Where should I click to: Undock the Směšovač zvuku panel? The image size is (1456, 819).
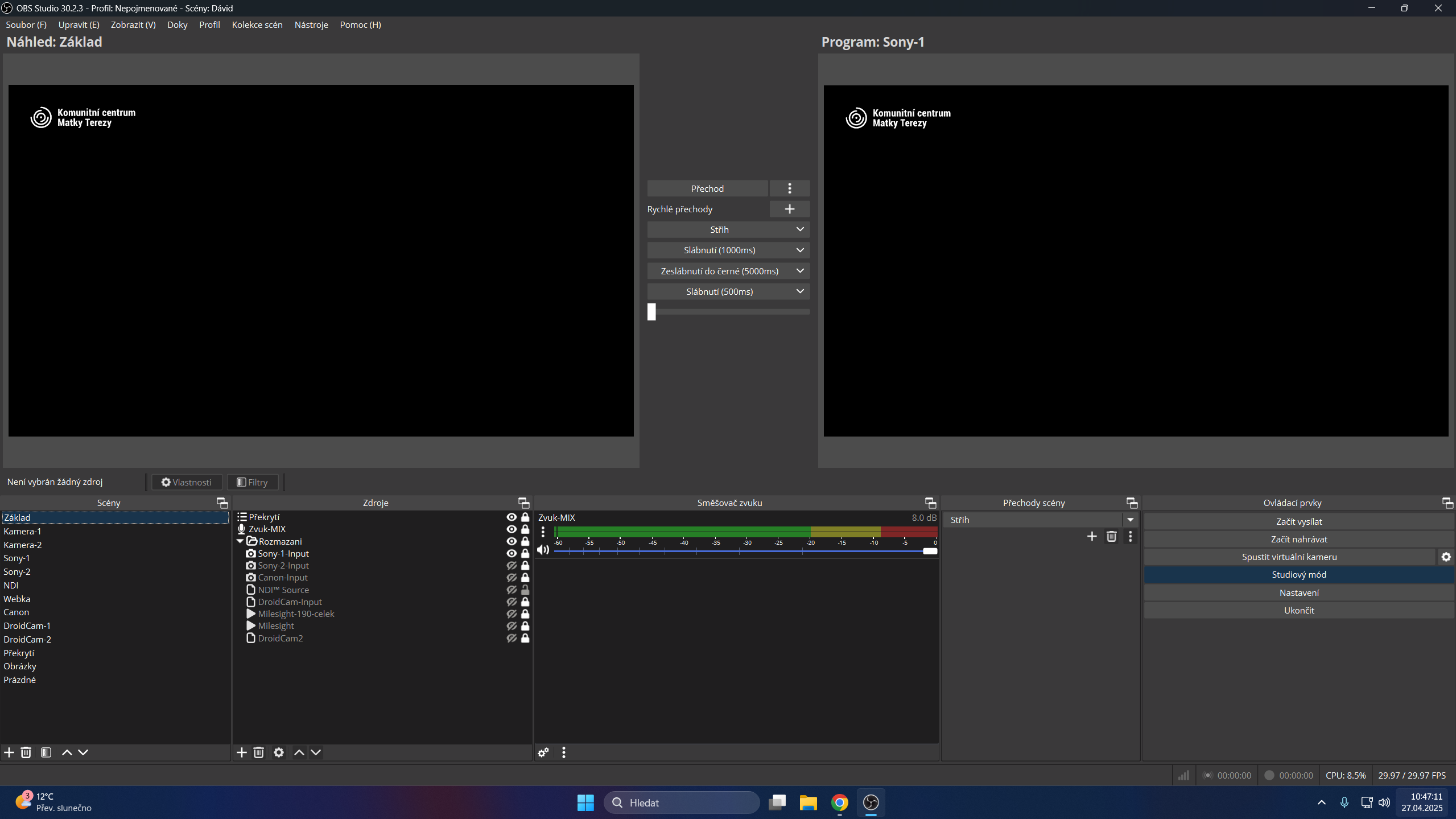coord(930,503)
